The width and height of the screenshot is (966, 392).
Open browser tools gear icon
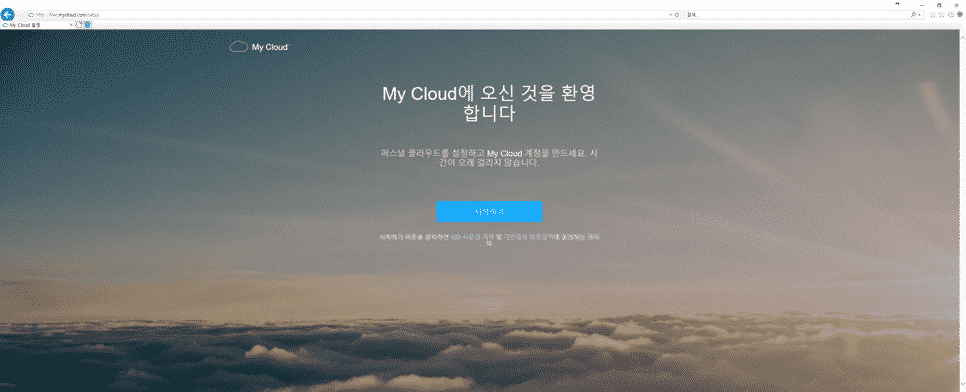[x=951, y=15]
